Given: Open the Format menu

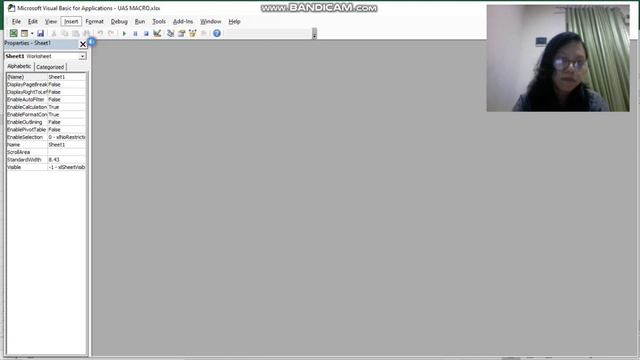Looking at the screenshot, I should [94, 22].
